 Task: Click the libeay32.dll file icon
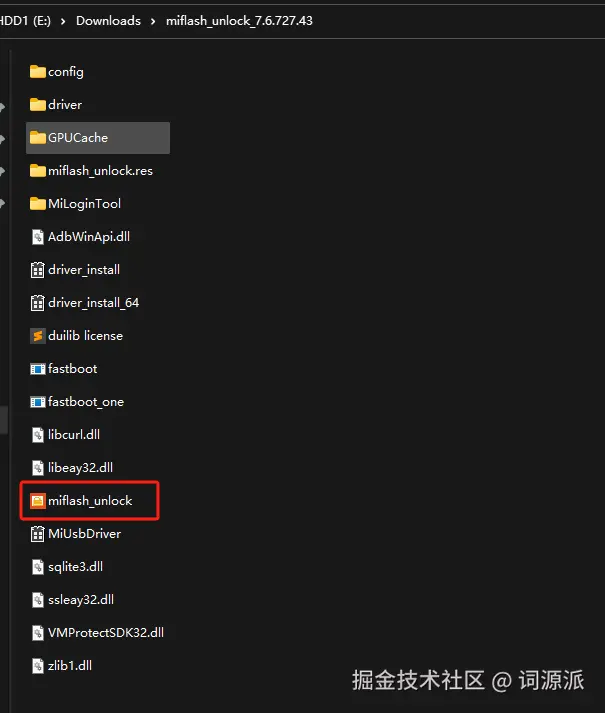point(38,467)
